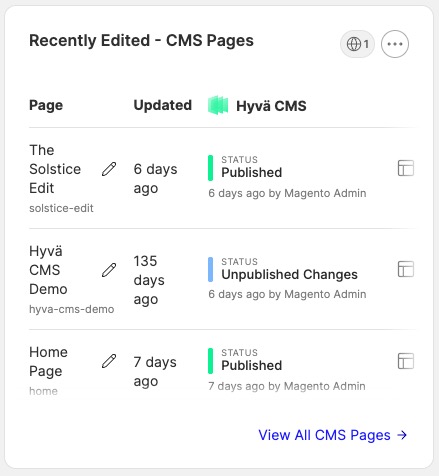Click the pencil edit icon for Hyvä CMS Demo

pyautogui.click(x=109, y=270)
